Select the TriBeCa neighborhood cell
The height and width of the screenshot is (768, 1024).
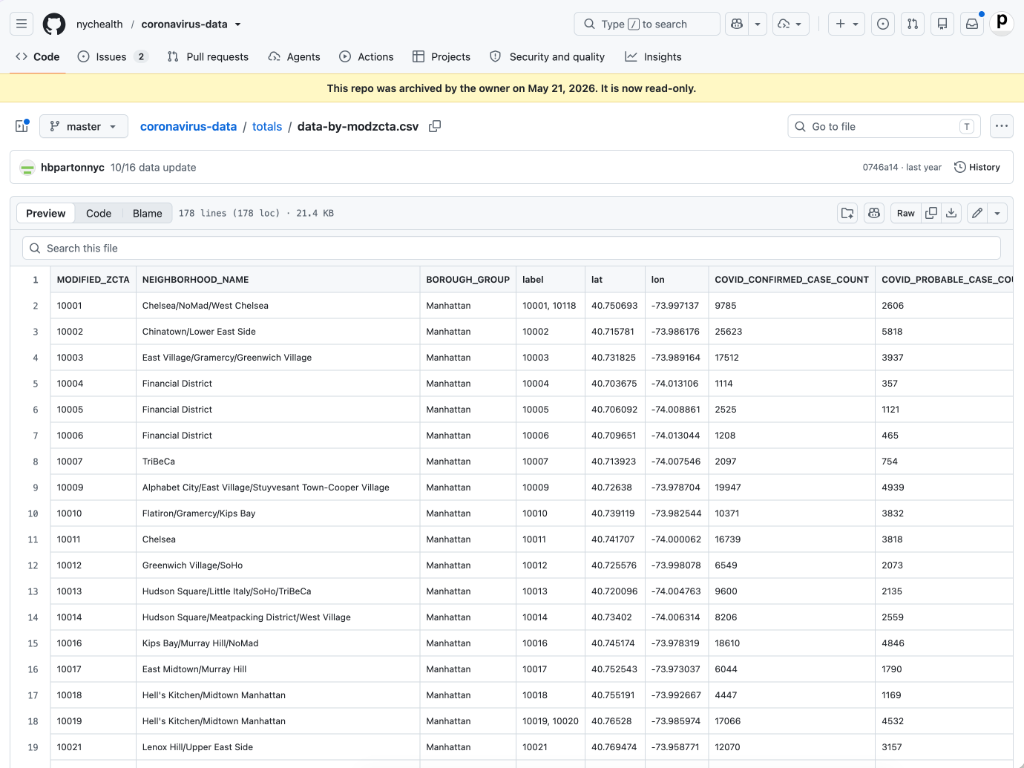(278, 462)
